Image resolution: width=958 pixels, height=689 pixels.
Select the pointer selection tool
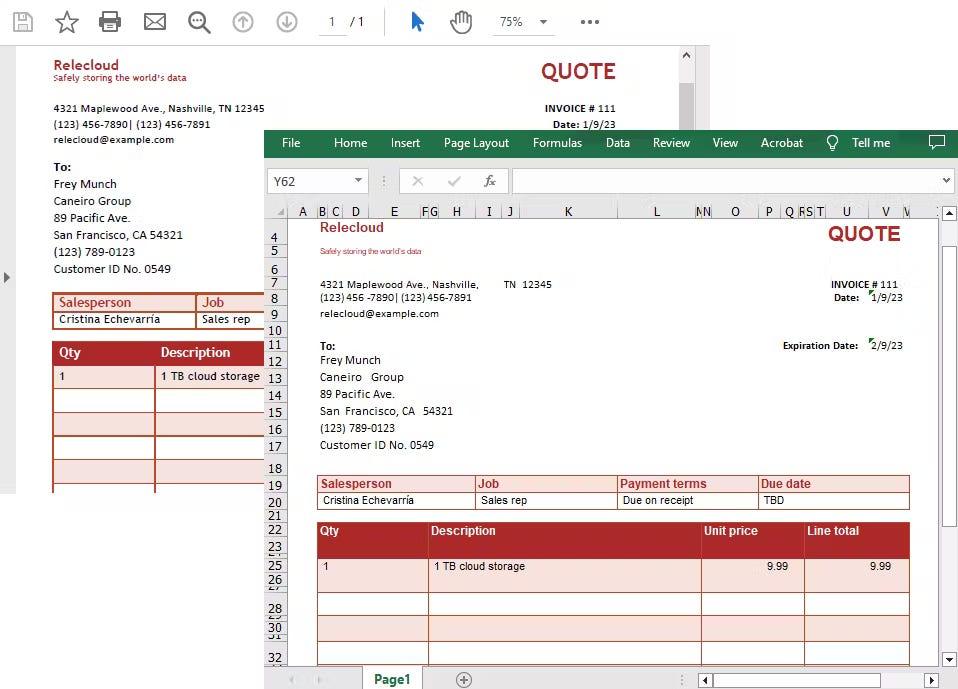pyautogui.click(x=417, y=21)
